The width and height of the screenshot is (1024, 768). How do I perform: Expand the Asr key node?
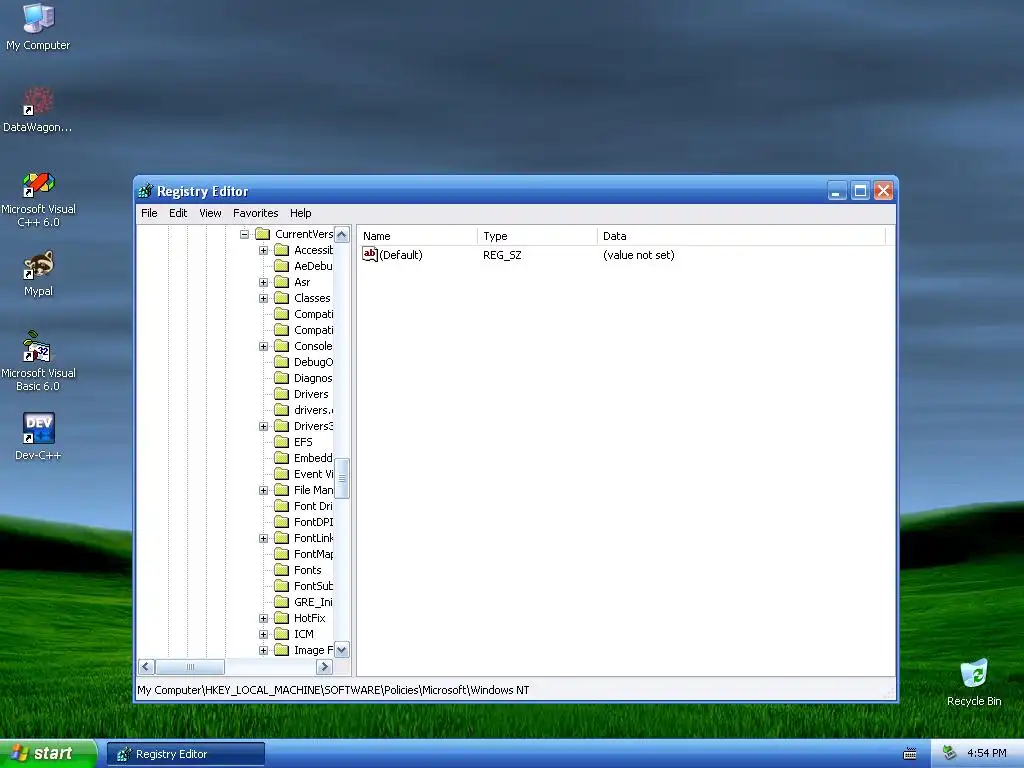[x=263, y=282]
